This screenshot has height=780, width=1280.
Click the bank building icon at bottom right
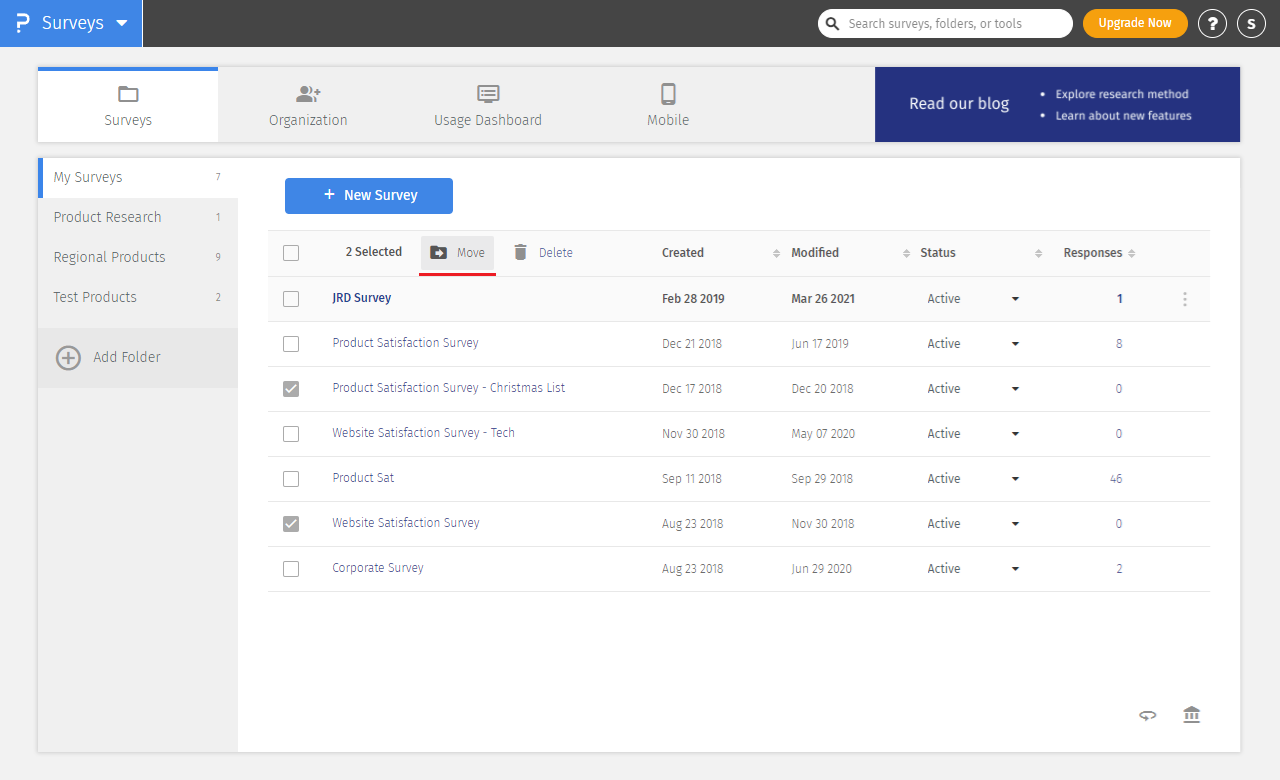point(1191,715)
